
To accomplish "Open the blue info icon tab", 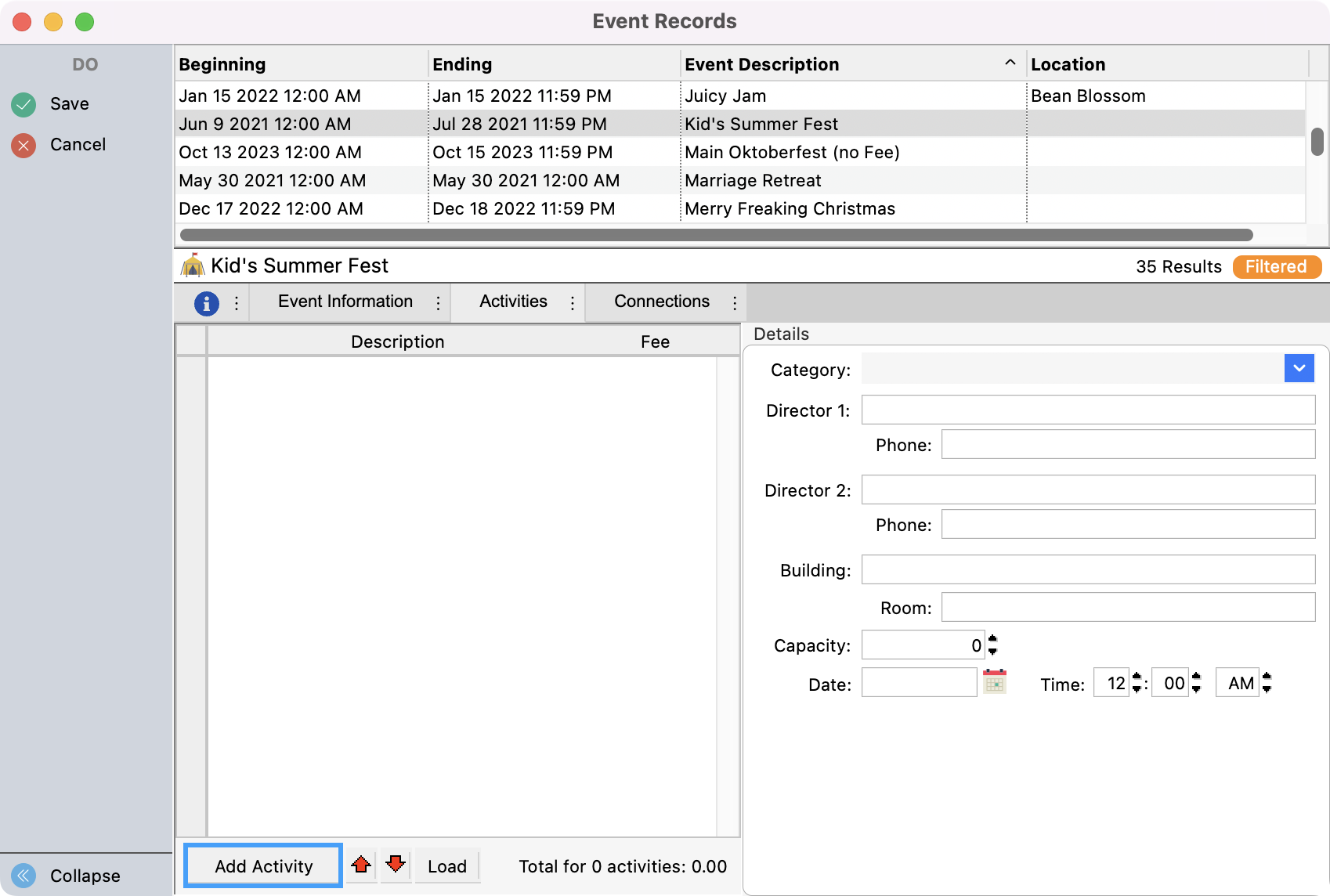I will tap(206, 303).
